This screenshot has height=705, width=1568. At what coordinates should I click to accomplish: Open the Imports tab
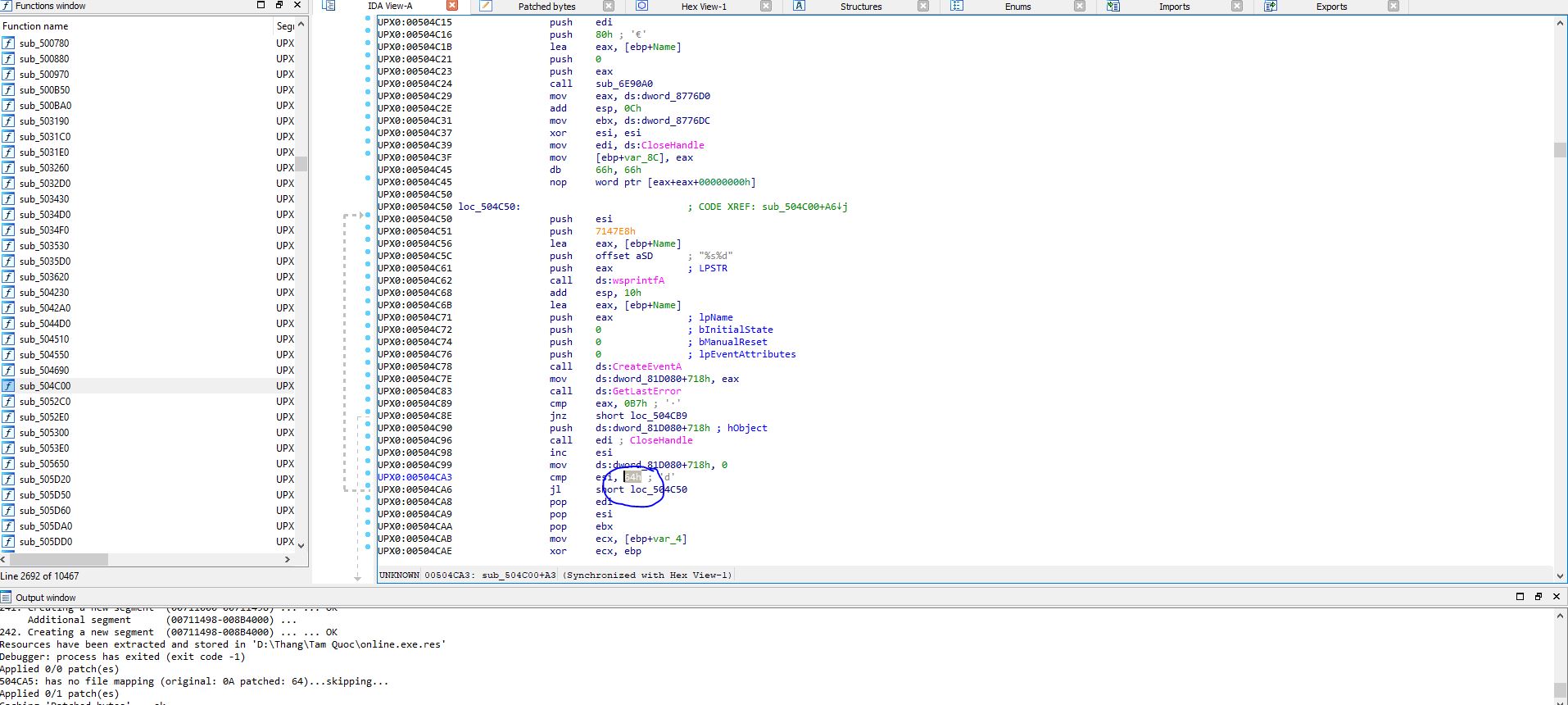pyautogui.click(x=1174, y=6)
